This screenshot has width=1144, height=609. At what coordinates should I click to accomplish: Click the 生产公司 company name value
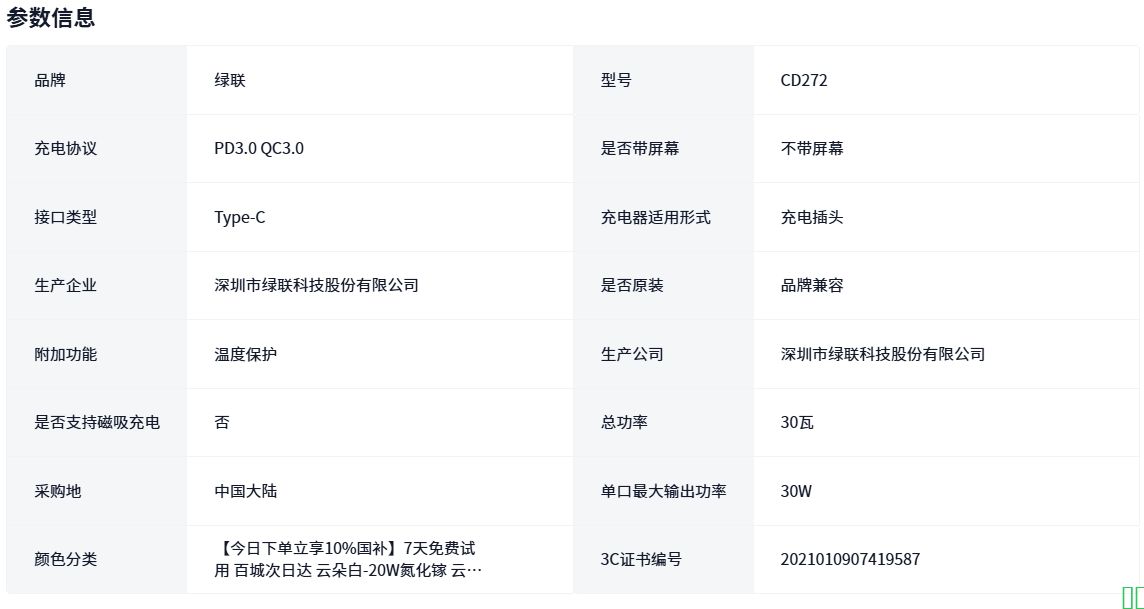[x=882, y=354]
